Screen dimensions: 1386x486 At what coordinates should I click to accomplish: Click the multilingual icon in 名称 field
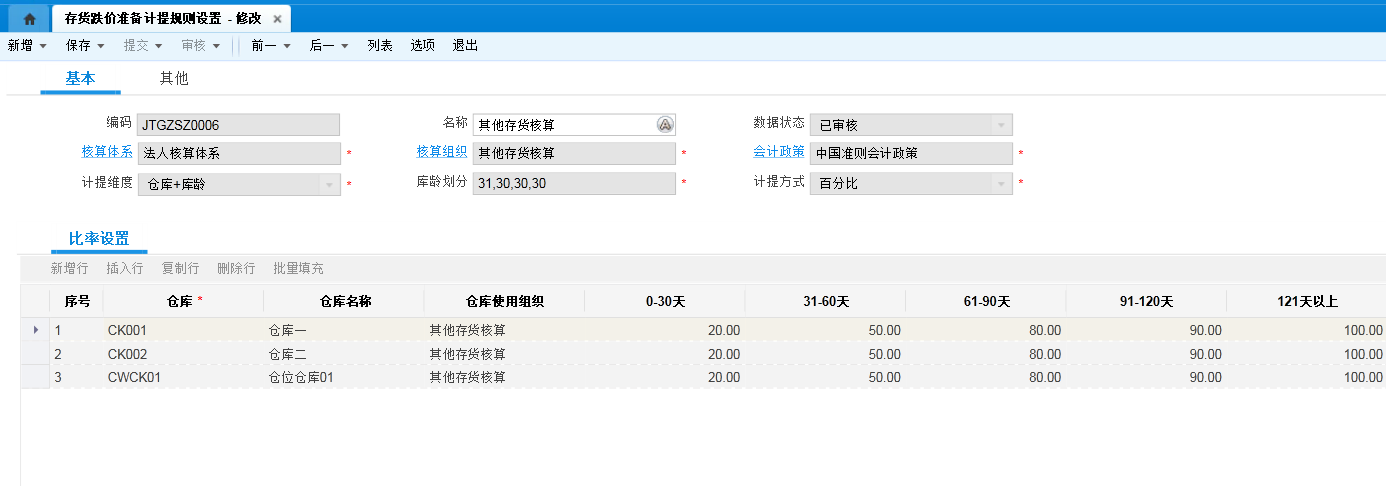pos(665,125)
